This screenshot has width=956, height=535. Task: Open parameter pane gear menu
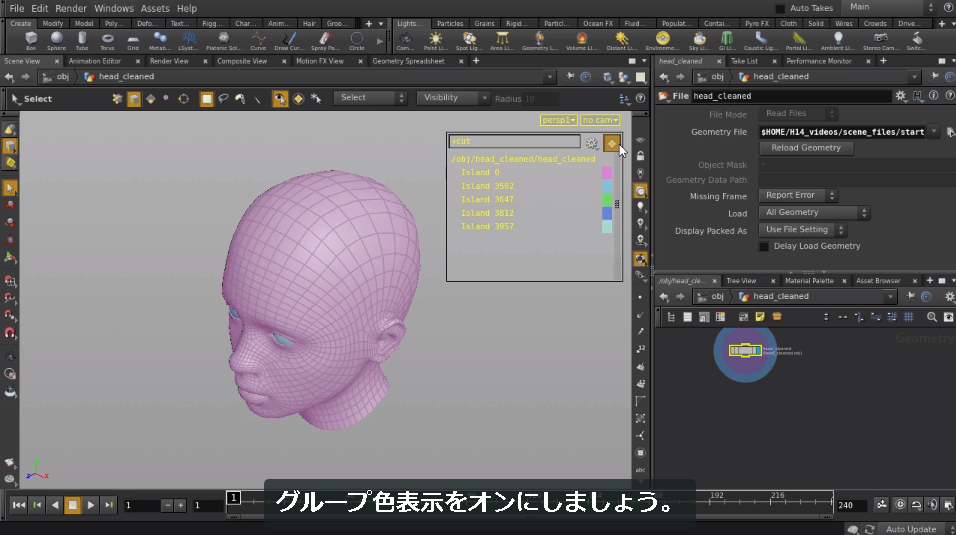(901, 96)
